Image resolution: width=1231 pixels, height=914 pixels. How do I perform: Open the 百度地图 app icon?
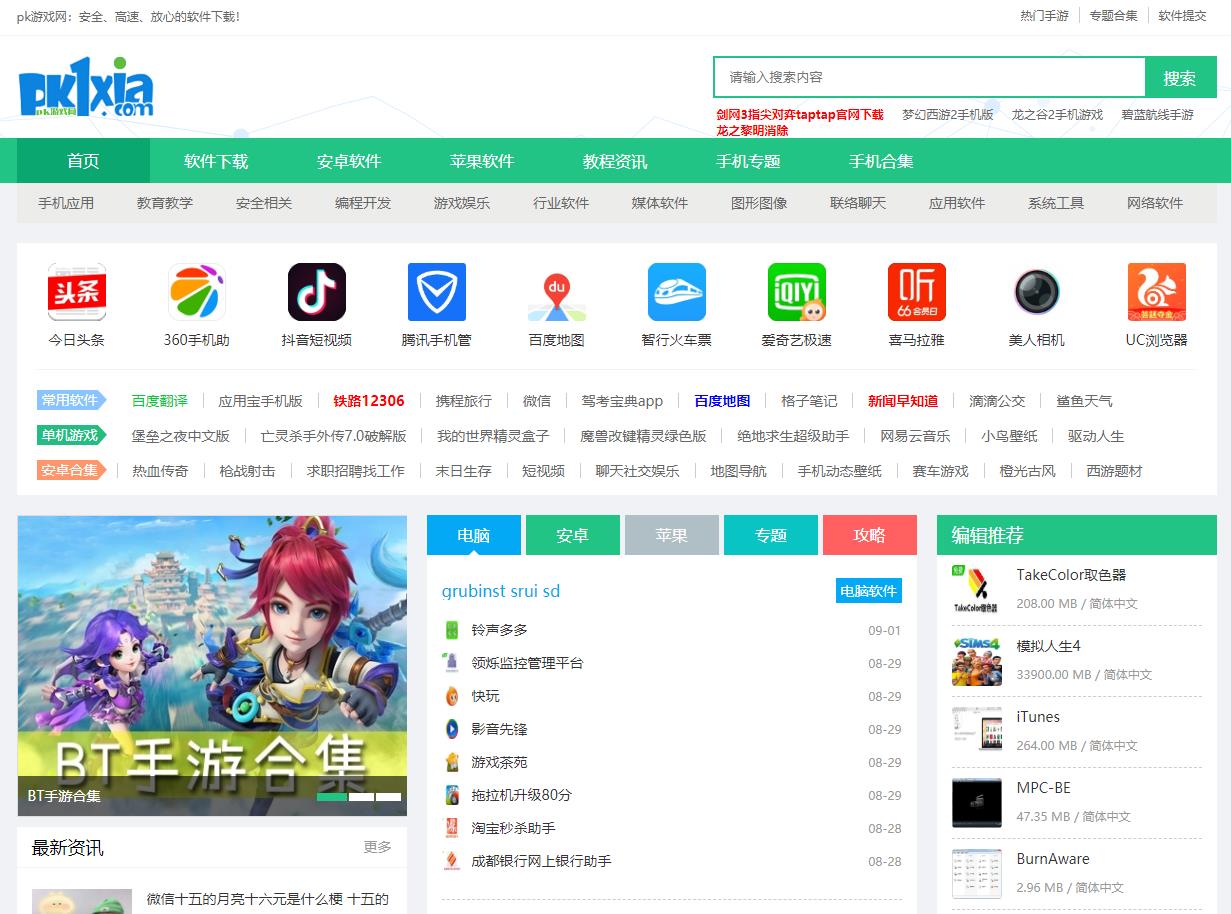(x=557, y=292)
